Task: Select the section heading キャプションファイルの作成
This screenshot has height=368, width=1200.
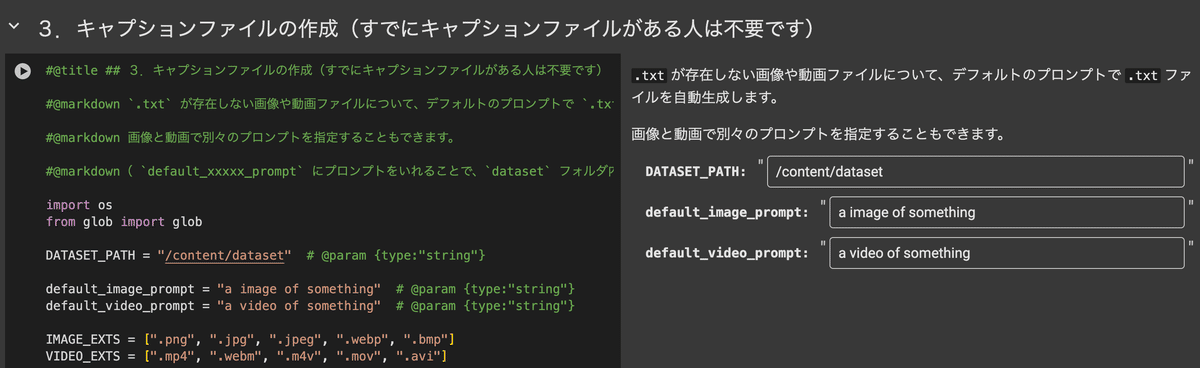Action: click(425, 27)
